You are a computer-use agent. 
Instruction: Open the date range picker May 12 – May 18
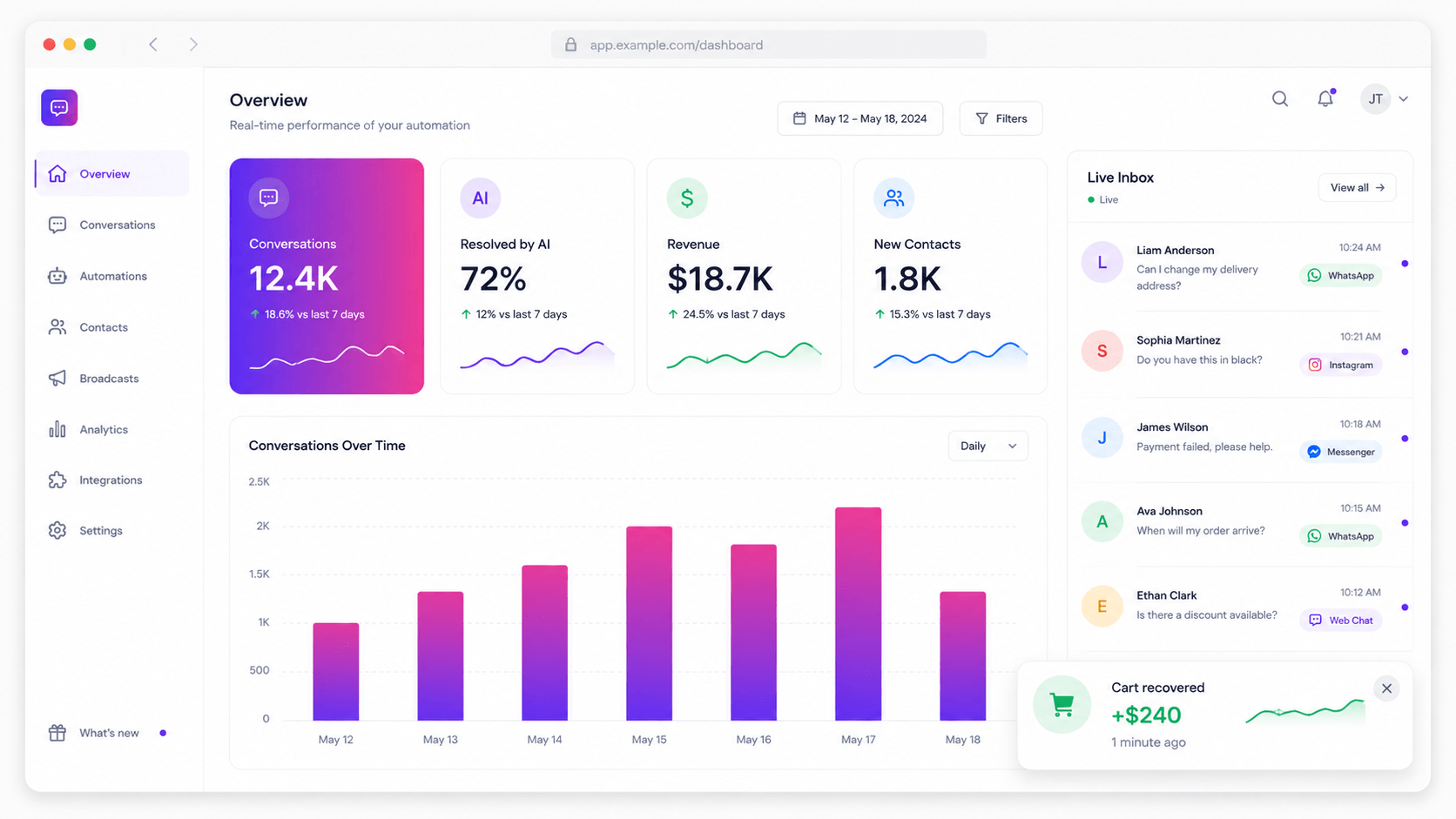point(859,118)
